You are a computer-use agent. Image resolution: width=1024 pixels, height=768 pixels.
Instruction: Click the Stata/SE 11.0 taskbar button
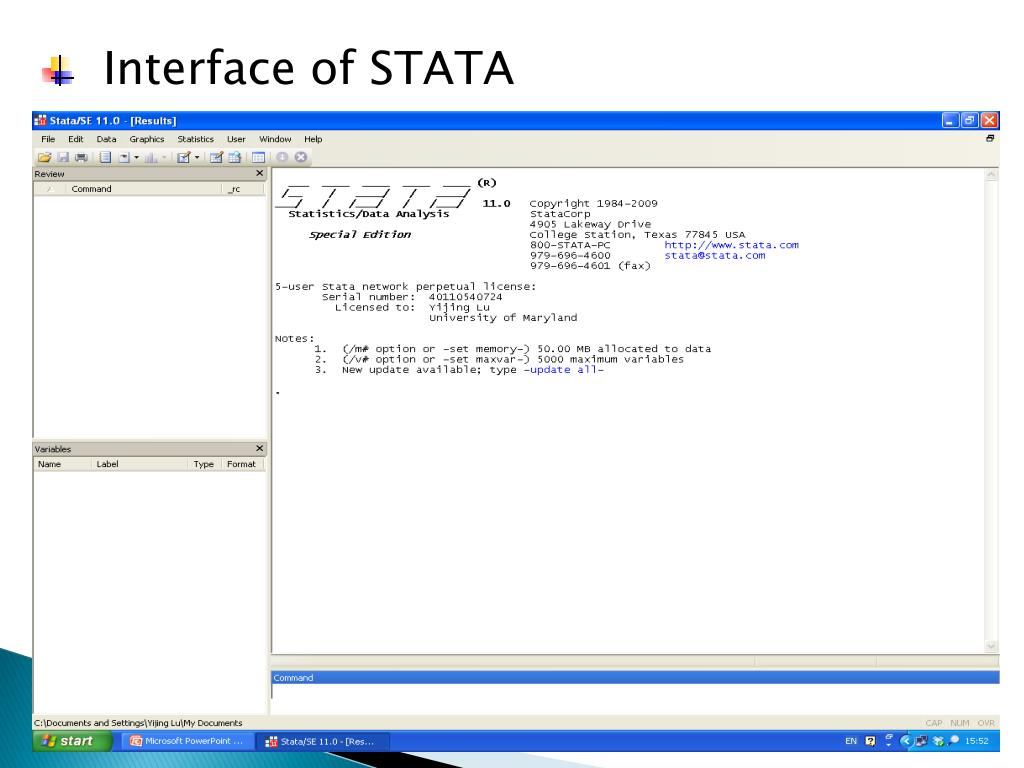324,741
